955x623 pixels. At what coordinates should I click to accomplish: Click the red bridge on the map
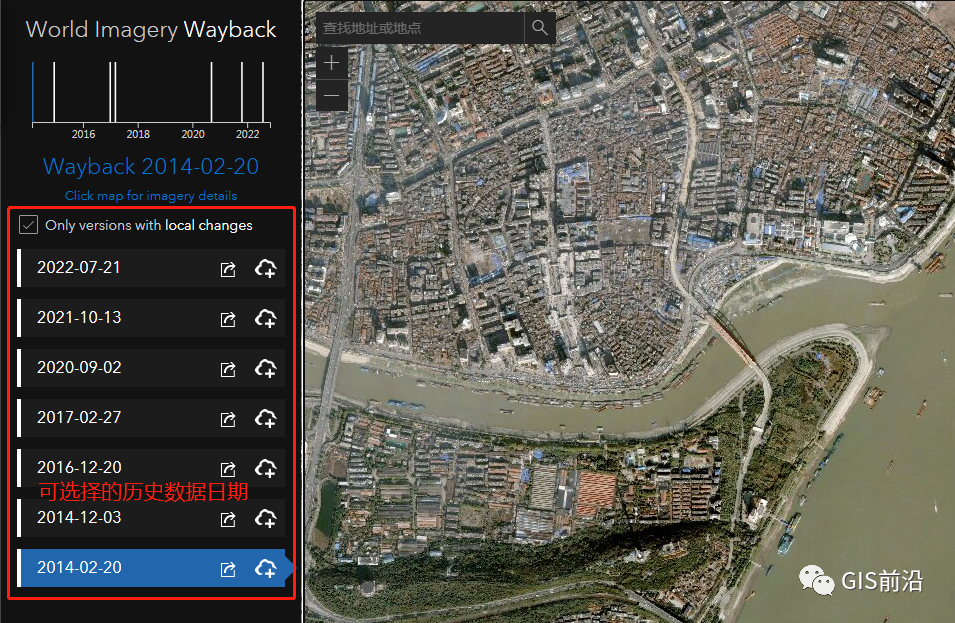click(733, 339)
